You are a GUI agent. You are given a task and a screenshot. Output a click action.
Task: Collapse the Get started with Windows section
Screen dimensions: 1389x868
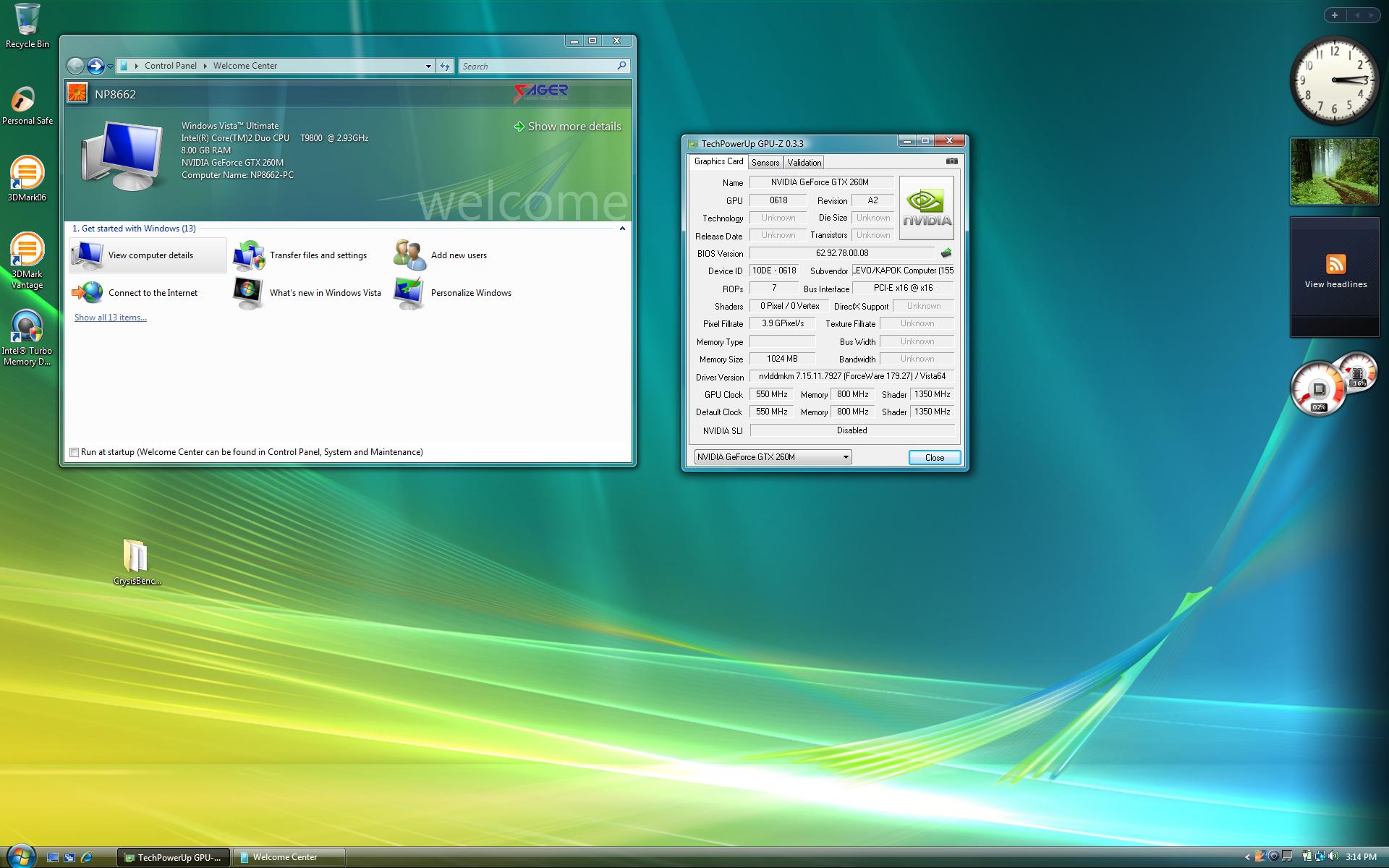click(x=622, y=229)
